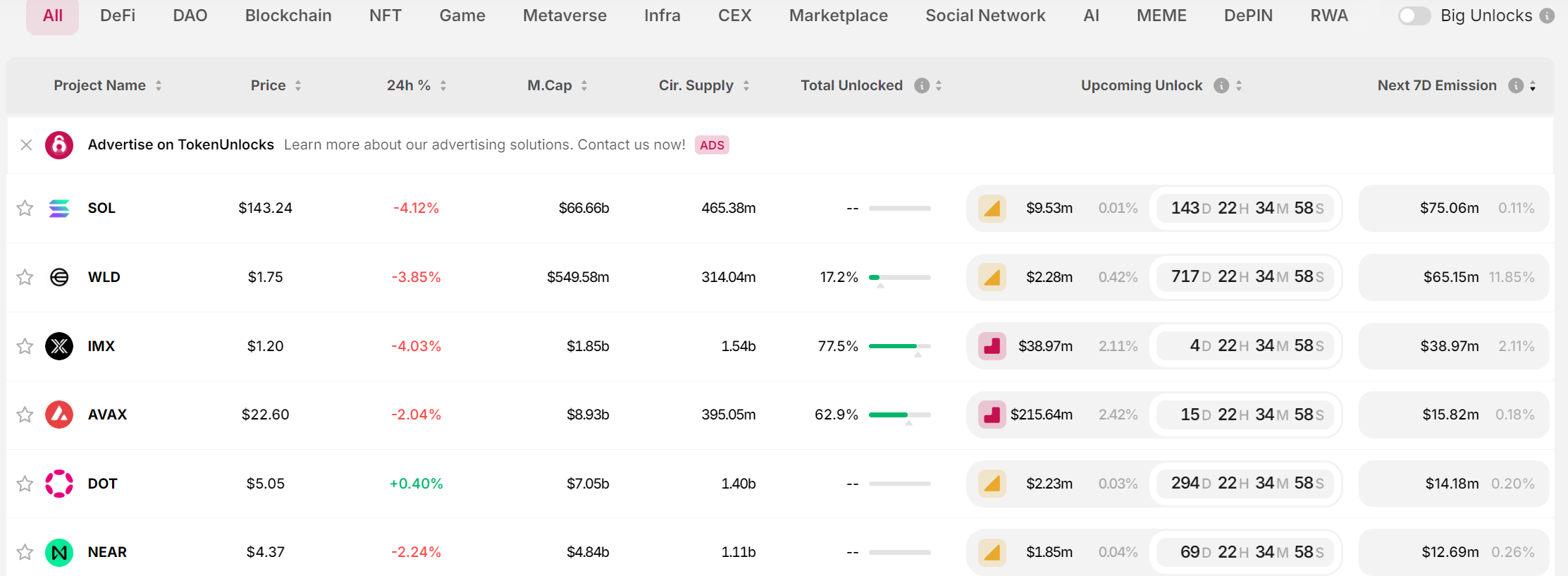Click the TokenUnlocks logo in the ad banner
Viewport: 1568px width, 576px height.
coord(59,145)
